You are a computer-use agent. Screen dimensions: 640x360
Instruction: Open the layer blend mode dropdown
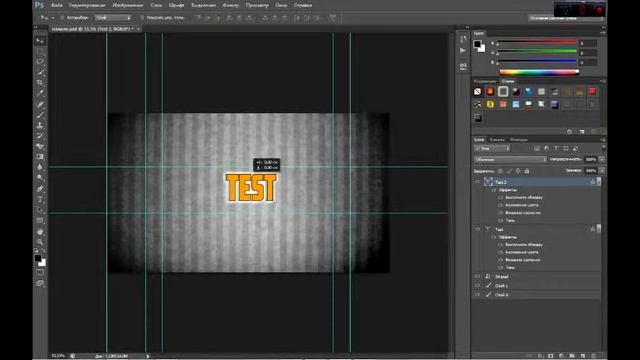point(510,160)
